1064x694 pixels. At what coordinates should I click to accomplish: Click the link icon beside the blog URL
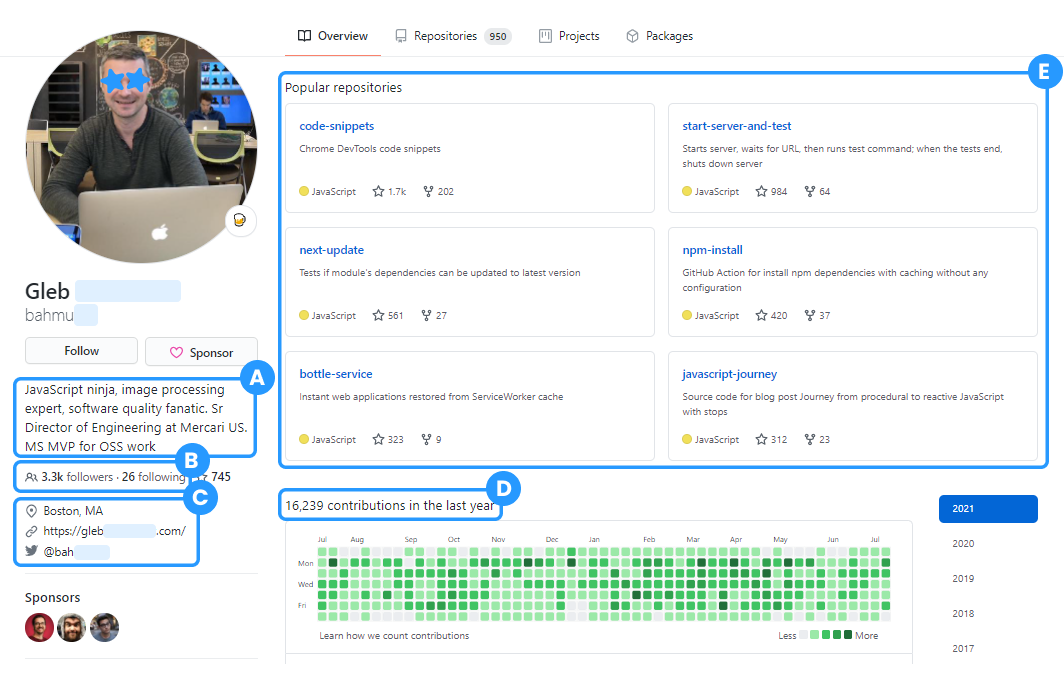(x=33, y=531)
